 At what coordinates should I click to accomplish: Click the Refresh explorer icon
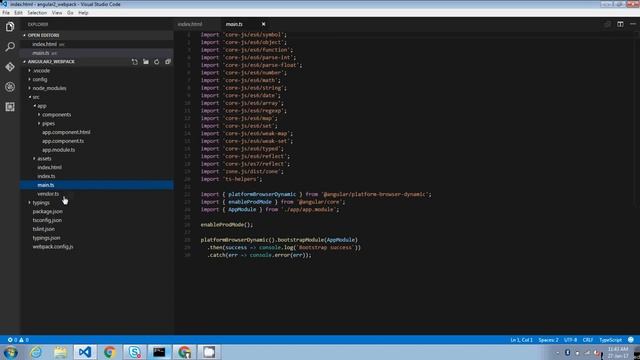(157, 62)
